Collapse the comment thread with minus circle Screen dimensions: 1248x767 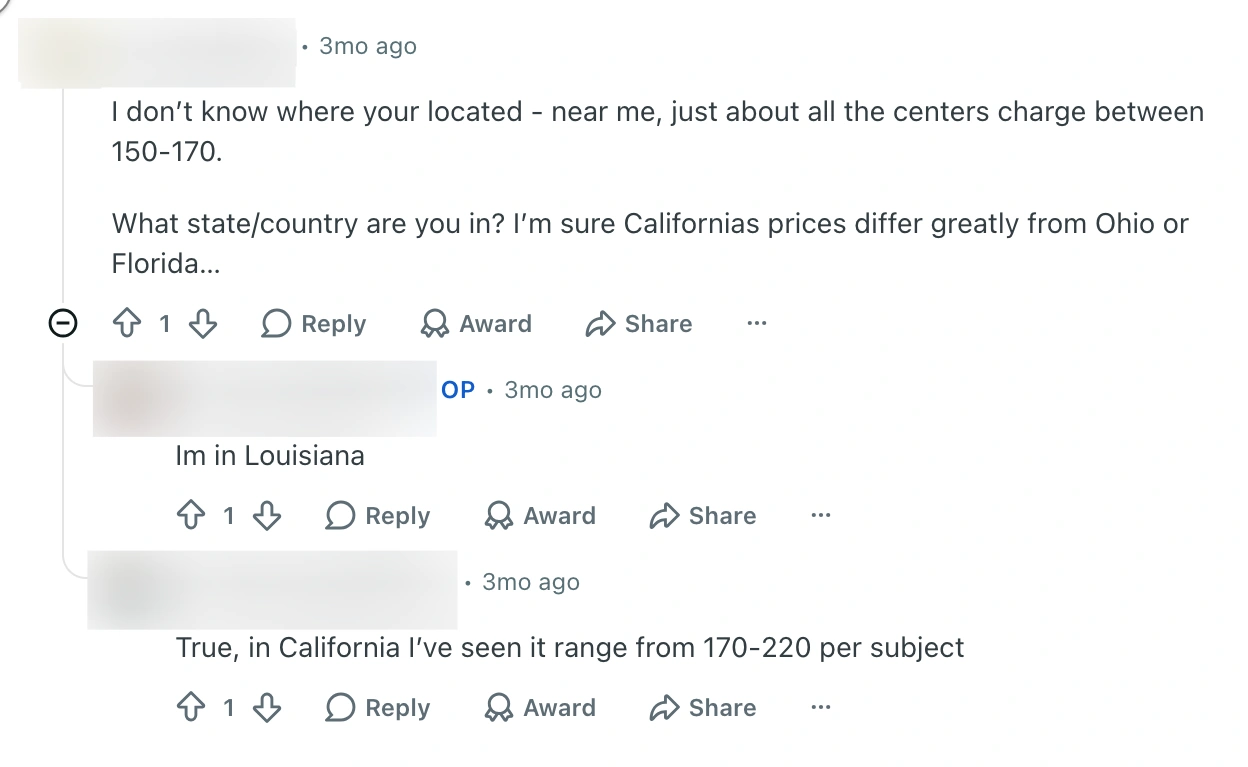[63, 323]
